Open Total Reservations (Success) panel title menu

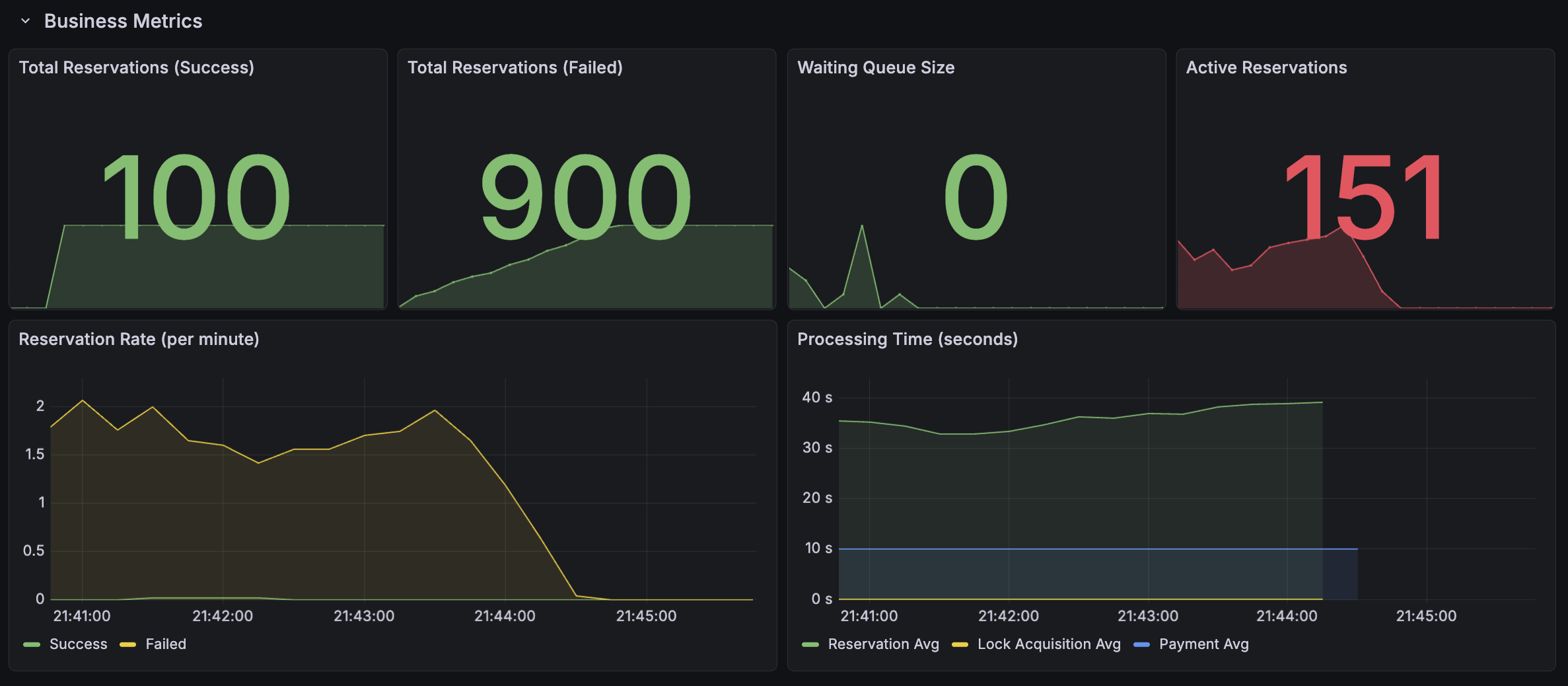(136, 67)
